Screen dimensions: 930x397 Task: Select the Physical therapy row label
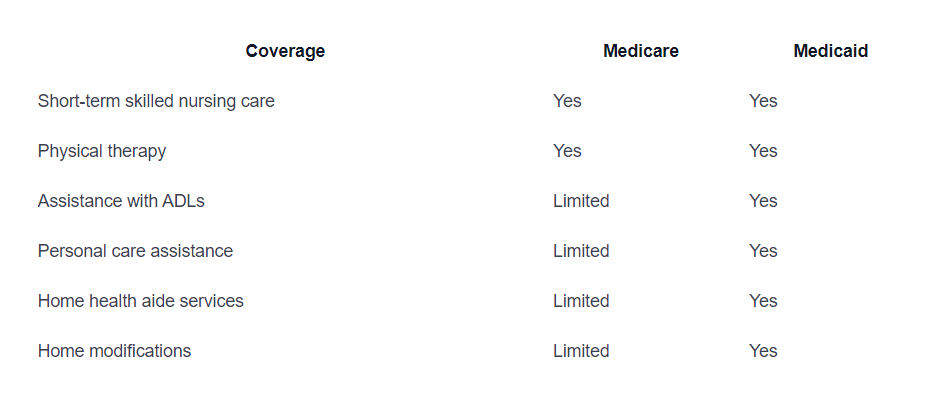(x=102, y=151)
